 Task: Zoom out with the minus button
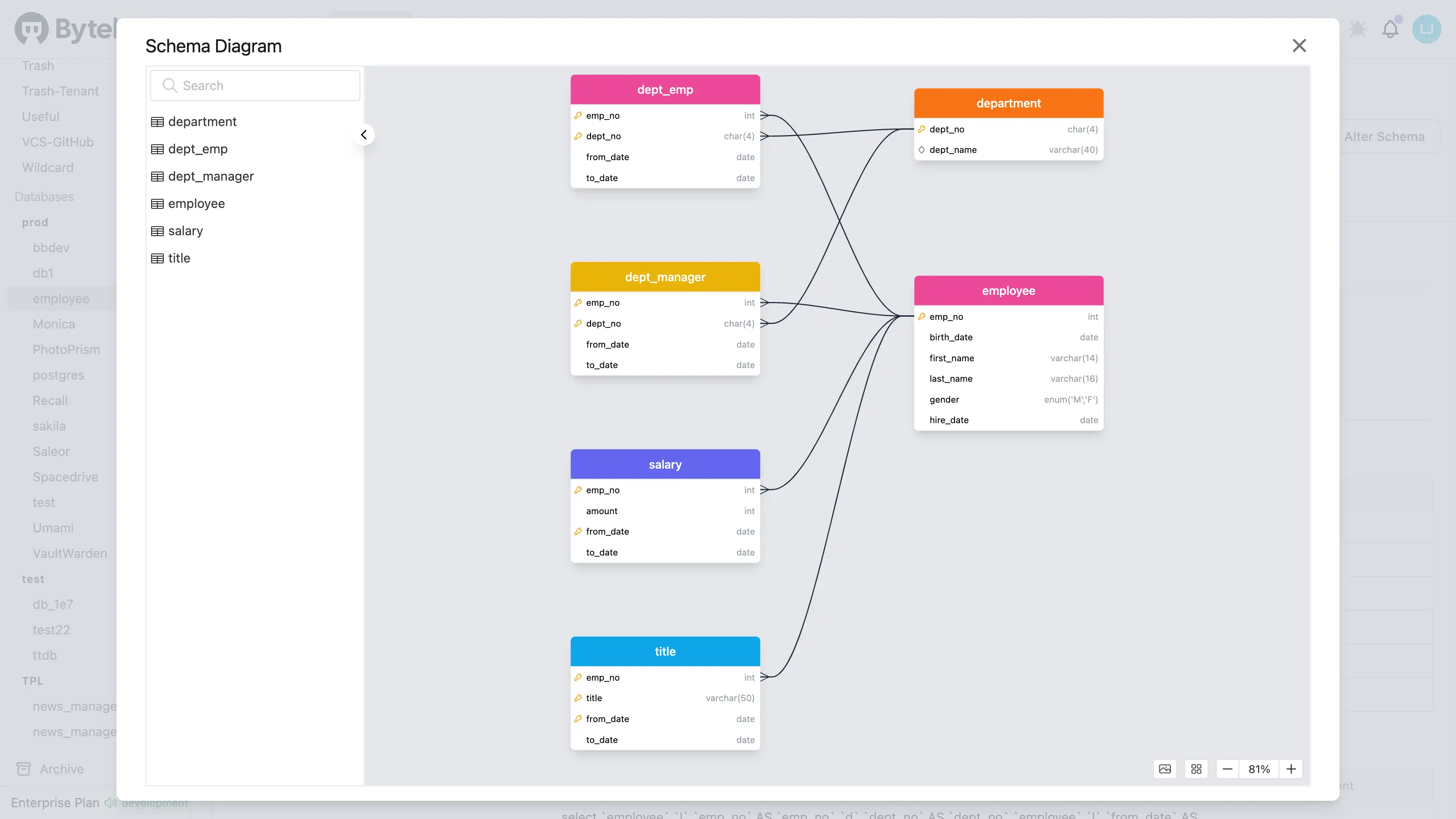point(1227,768)
